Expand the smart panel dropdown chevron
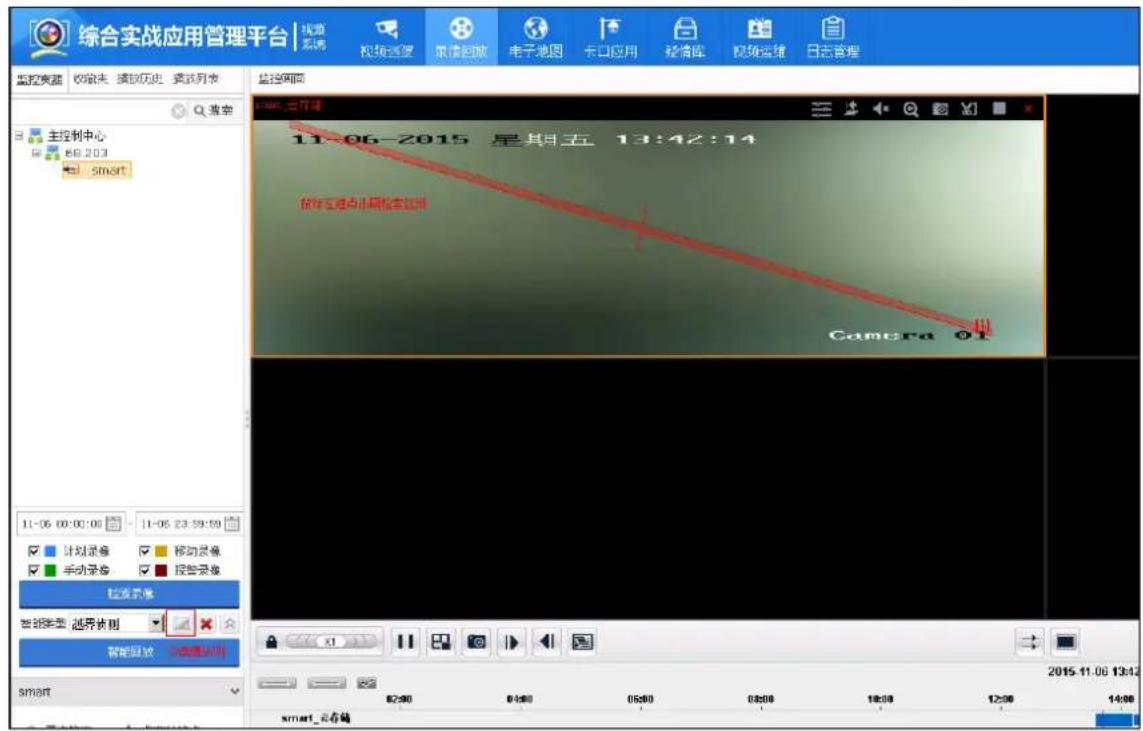1143x731 pixels. tap(235, 691)
